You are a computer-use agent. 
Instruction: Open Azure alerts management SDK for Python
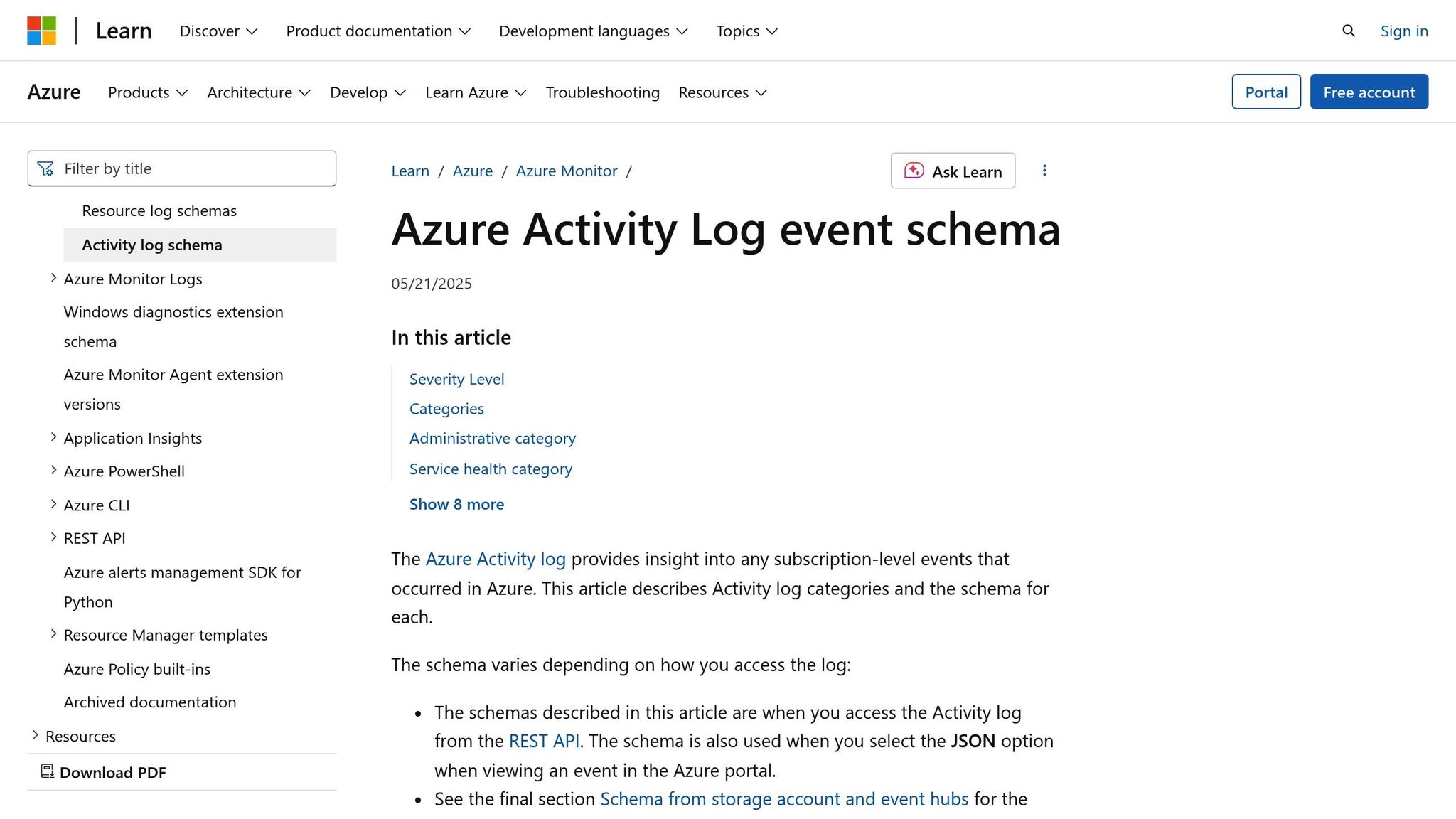coord(183,587)
